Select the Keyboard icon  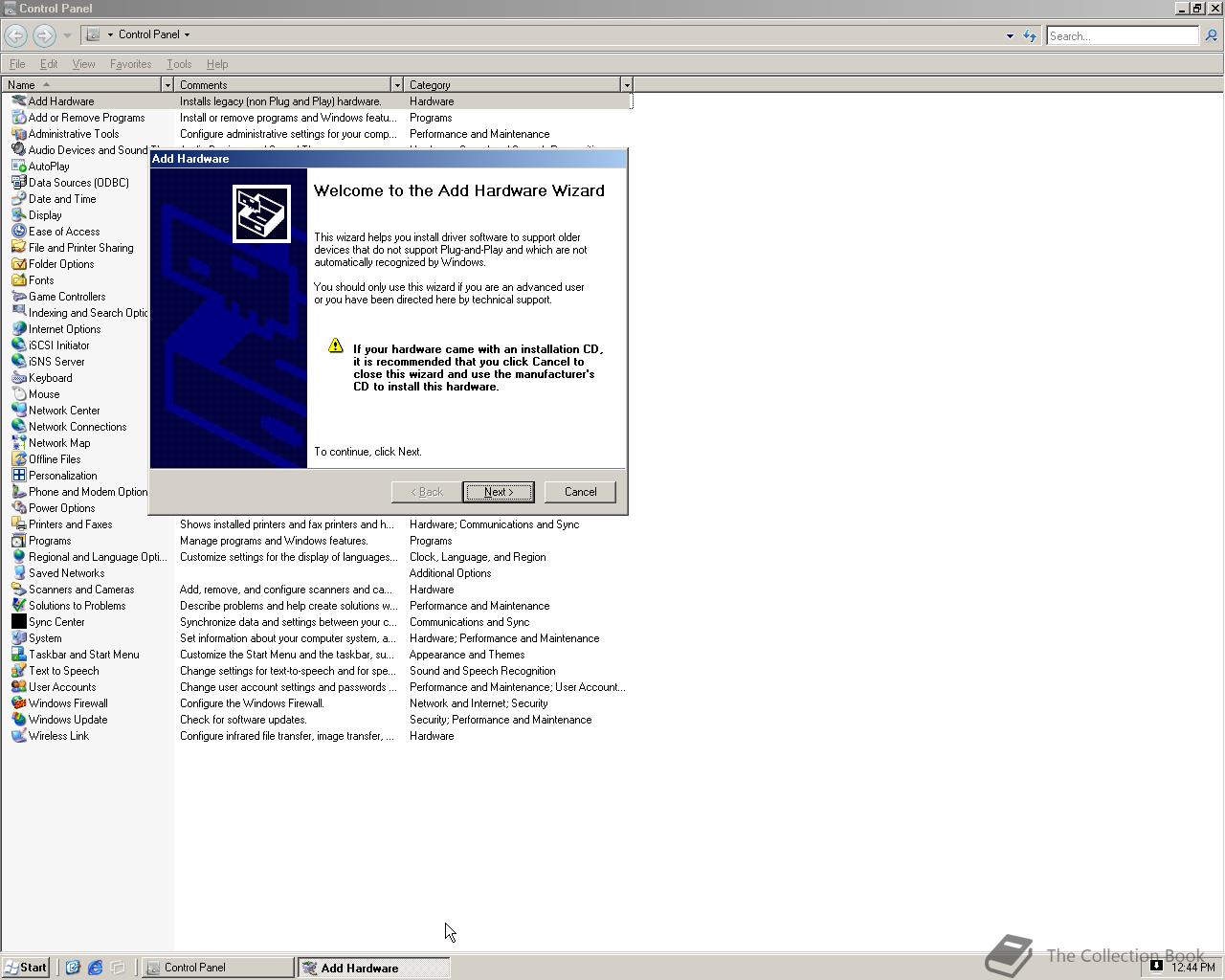click(x=18, y=378)
